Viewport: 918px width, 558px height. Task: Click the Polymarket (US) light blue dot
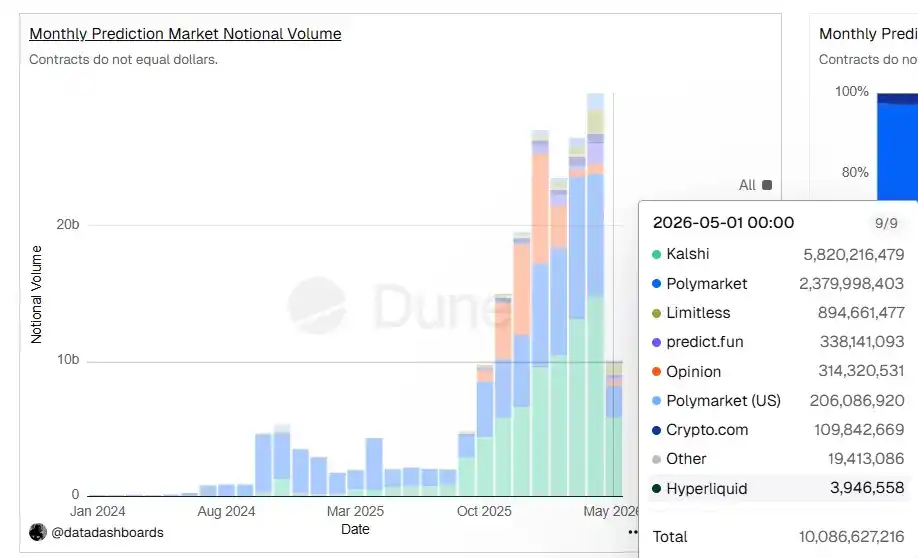[656, 400]
